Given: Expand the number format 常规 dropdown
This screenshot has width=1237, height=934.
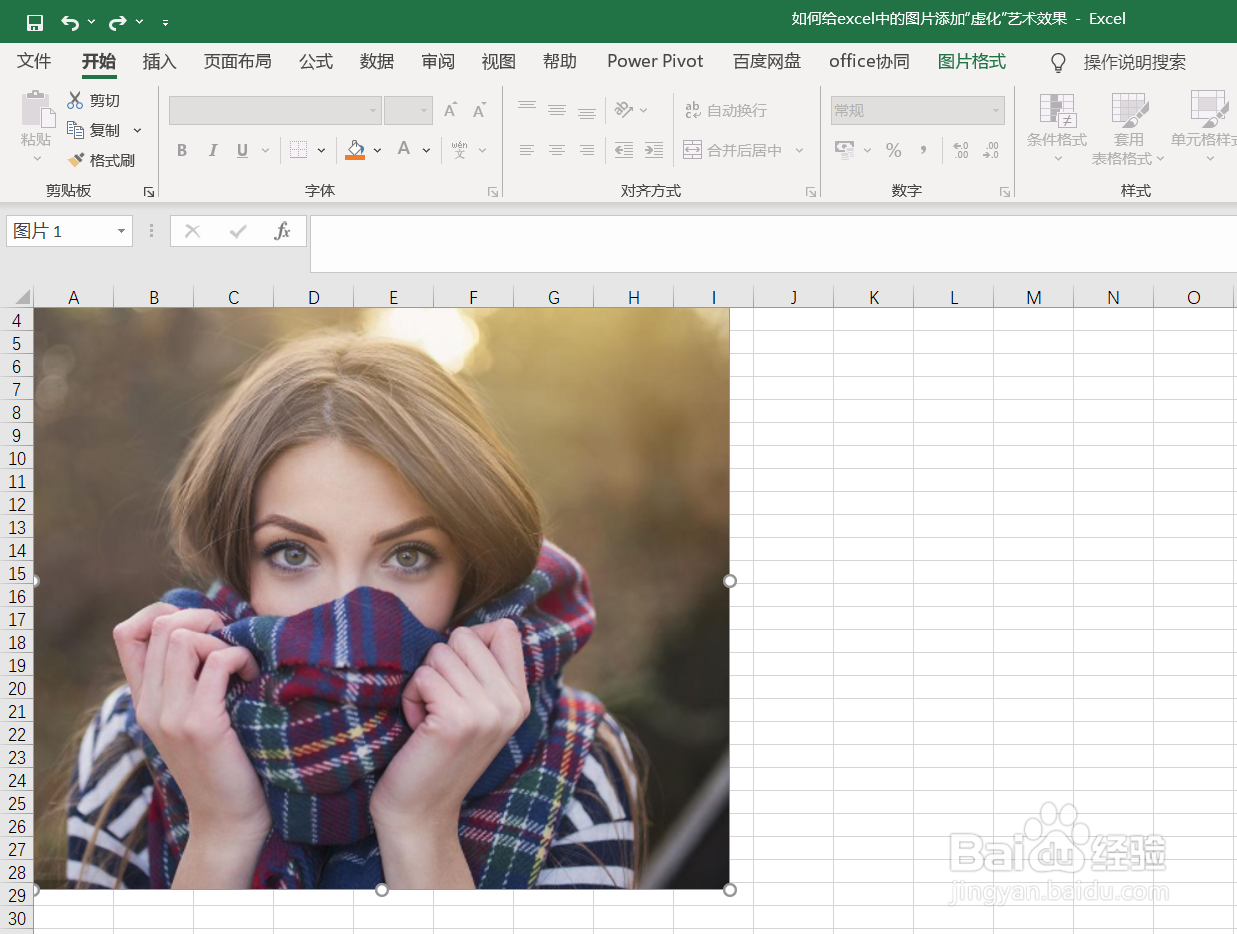Looking at the screenshot, I should (x=996, y=110).
